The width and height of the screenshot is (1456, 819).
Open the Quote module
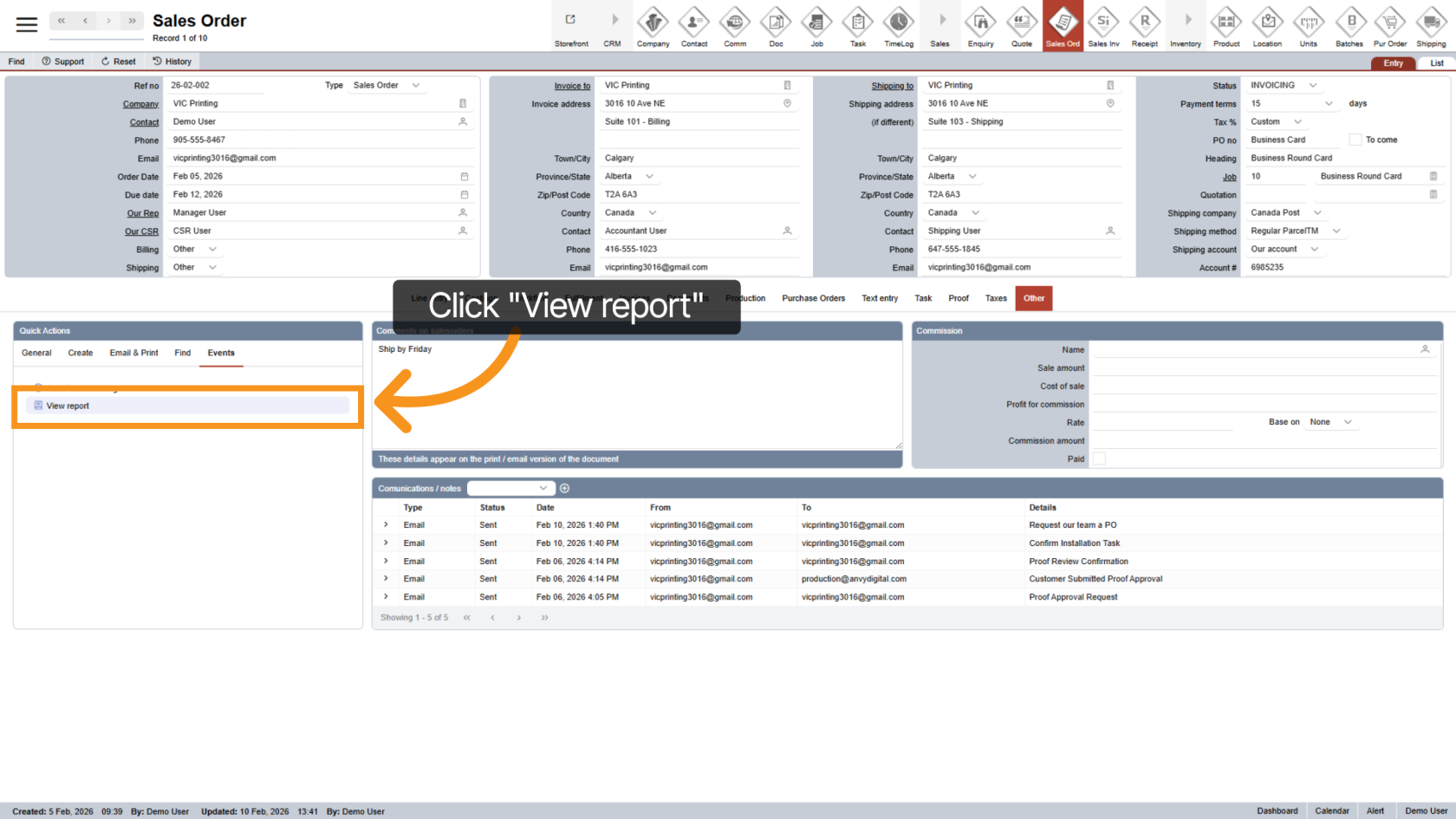(x=1022, y=26)
